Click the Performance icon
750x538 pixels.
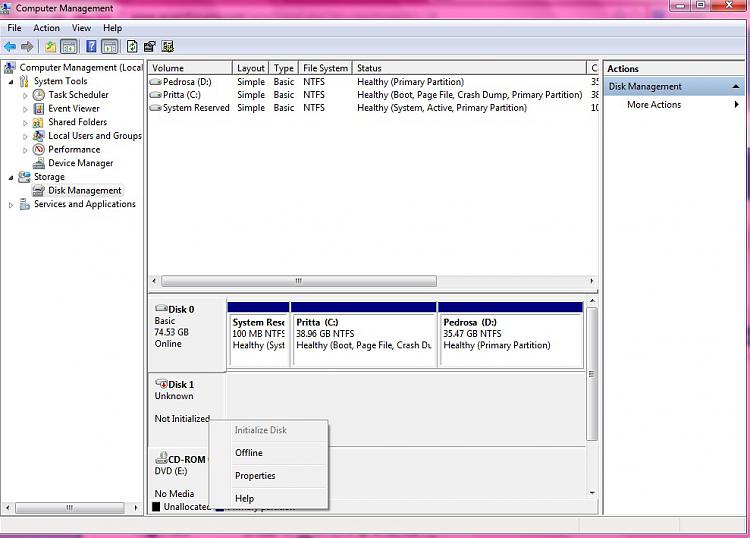coord(39,150)
